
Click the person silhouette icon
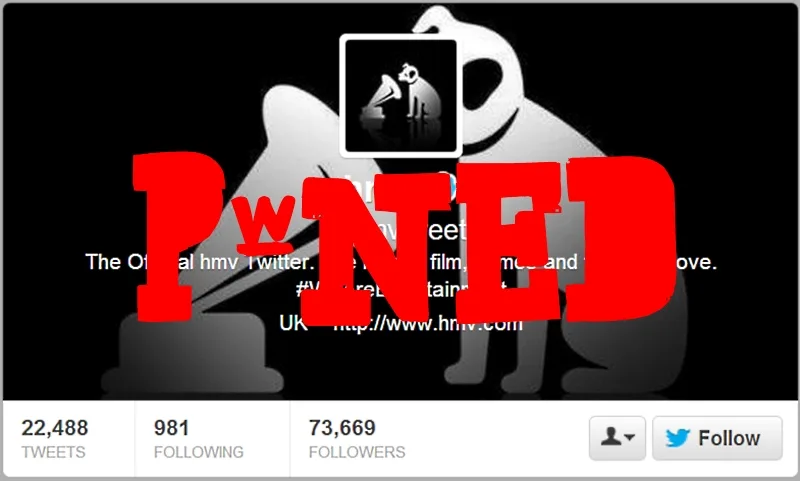click(611, 437)
